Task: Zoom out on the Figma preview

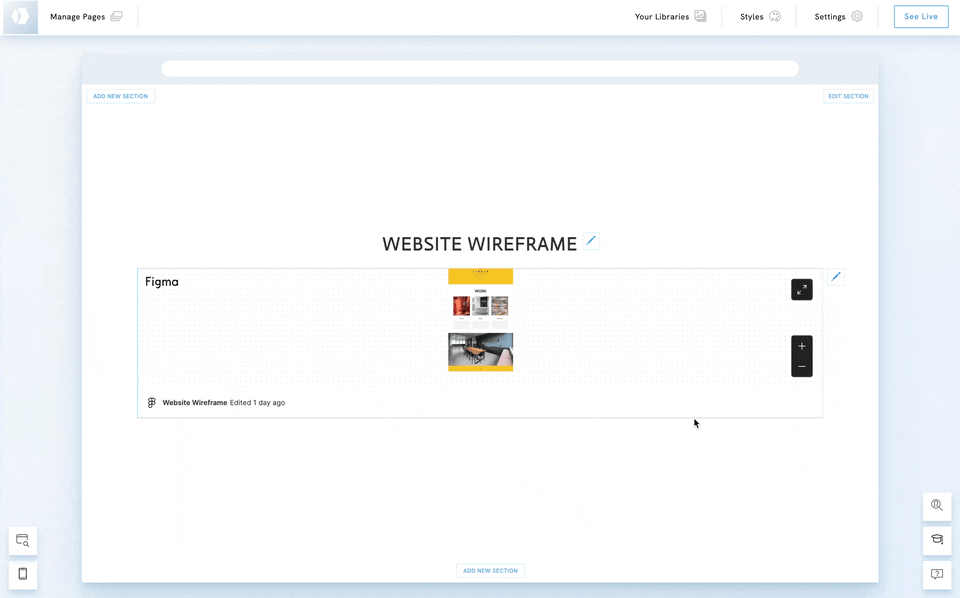Action: (x=802, y=367)
